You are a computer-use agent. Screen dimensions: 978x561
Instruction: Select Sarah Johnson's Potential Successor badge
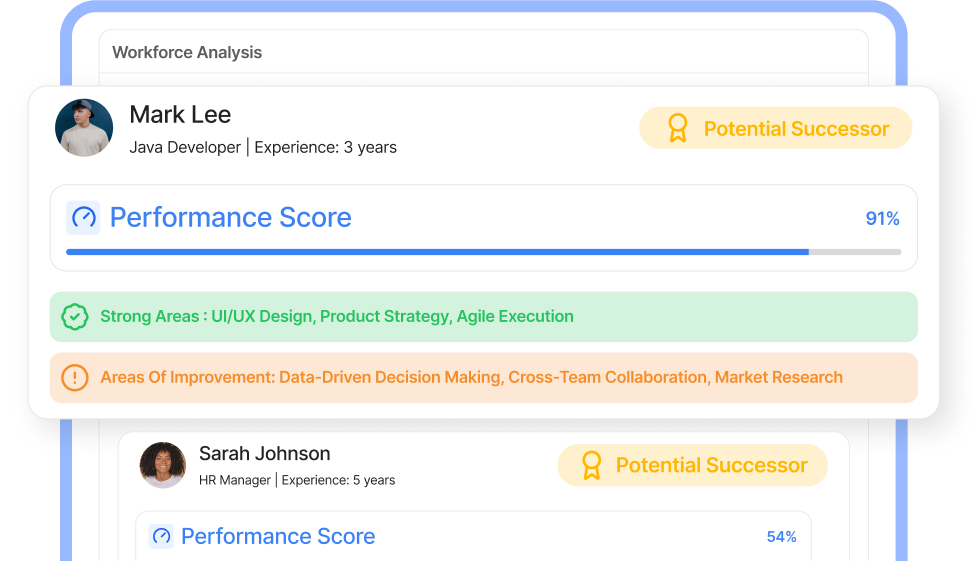click(692, 466)
